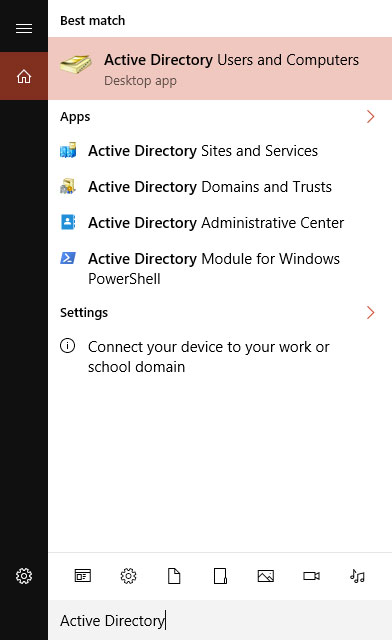Select the Home icon in sidebar
This screenshot has height=640, width=392.
coord(24,76)
